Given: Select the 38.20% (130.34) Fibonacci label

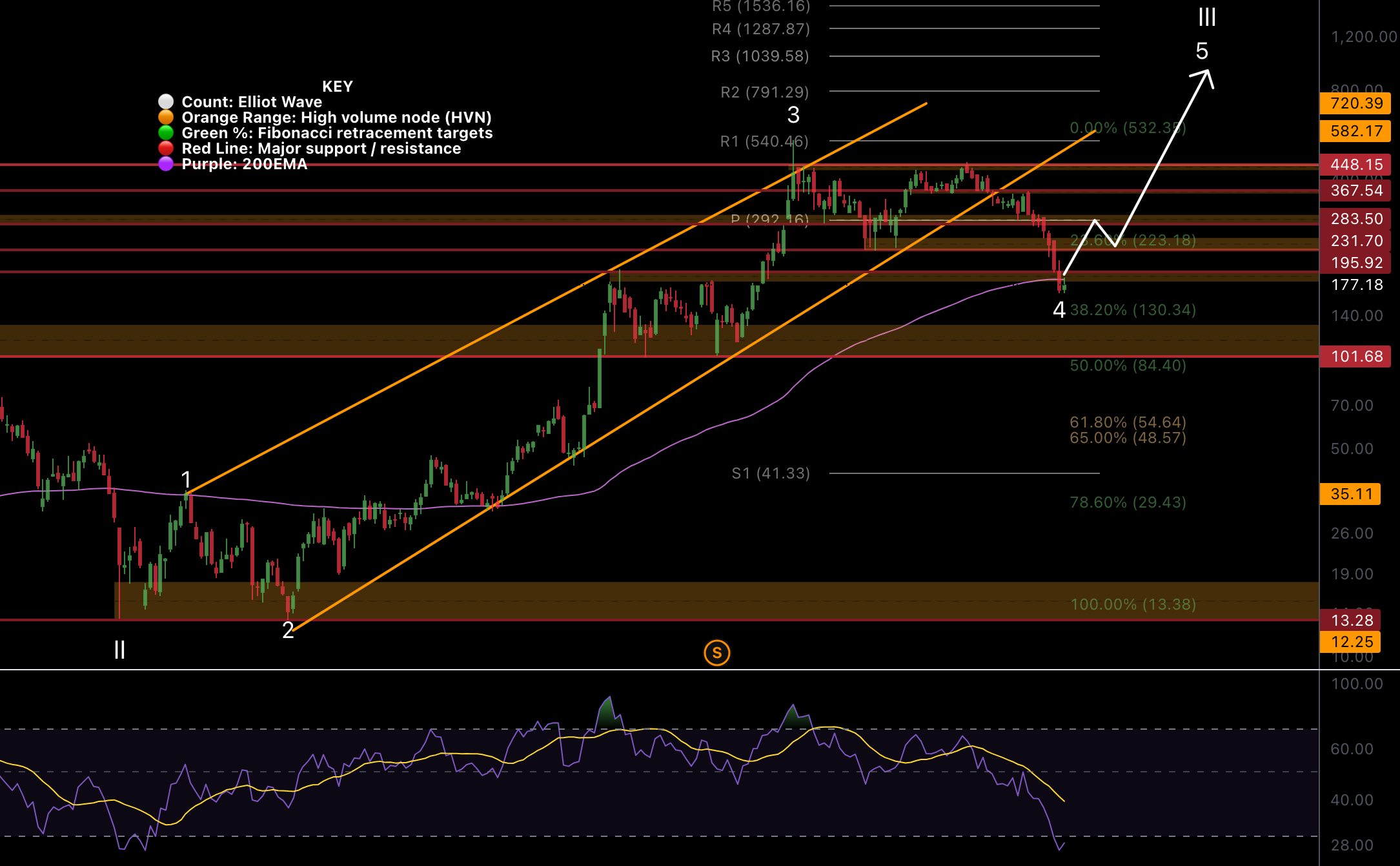Looking at the screenshot, I should pyautogui.click(x=1133, y=310).
